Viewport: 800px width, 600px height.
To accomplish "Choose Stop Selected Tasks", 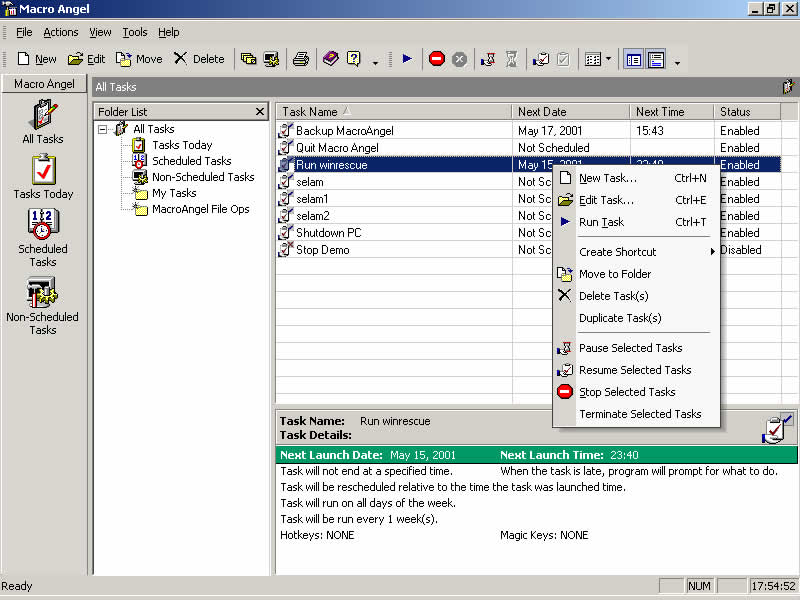I will click(x=636, y=392).
